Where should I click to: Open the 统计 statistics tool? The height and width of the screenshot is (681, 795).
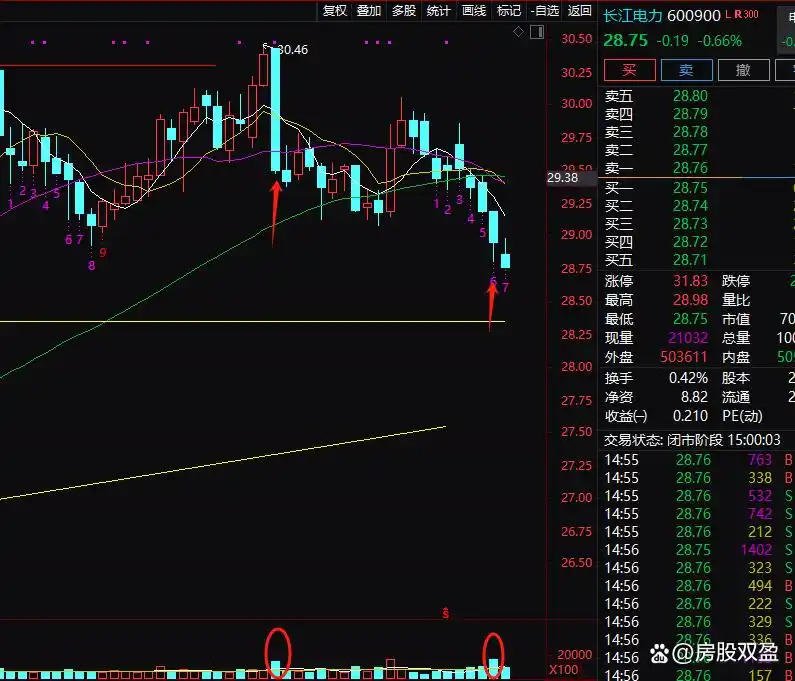438,11
